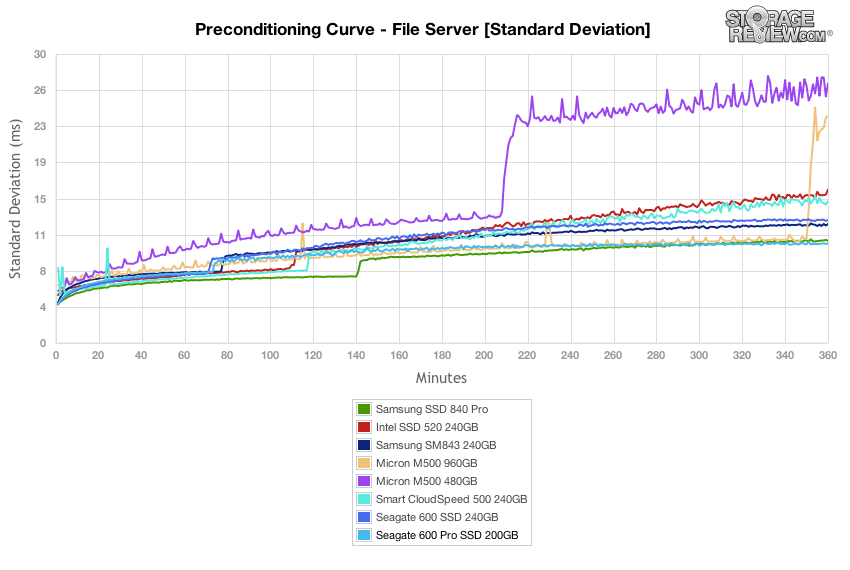Click the Minutes x-axis title
The image size is (850, 570).
(441, 378)
